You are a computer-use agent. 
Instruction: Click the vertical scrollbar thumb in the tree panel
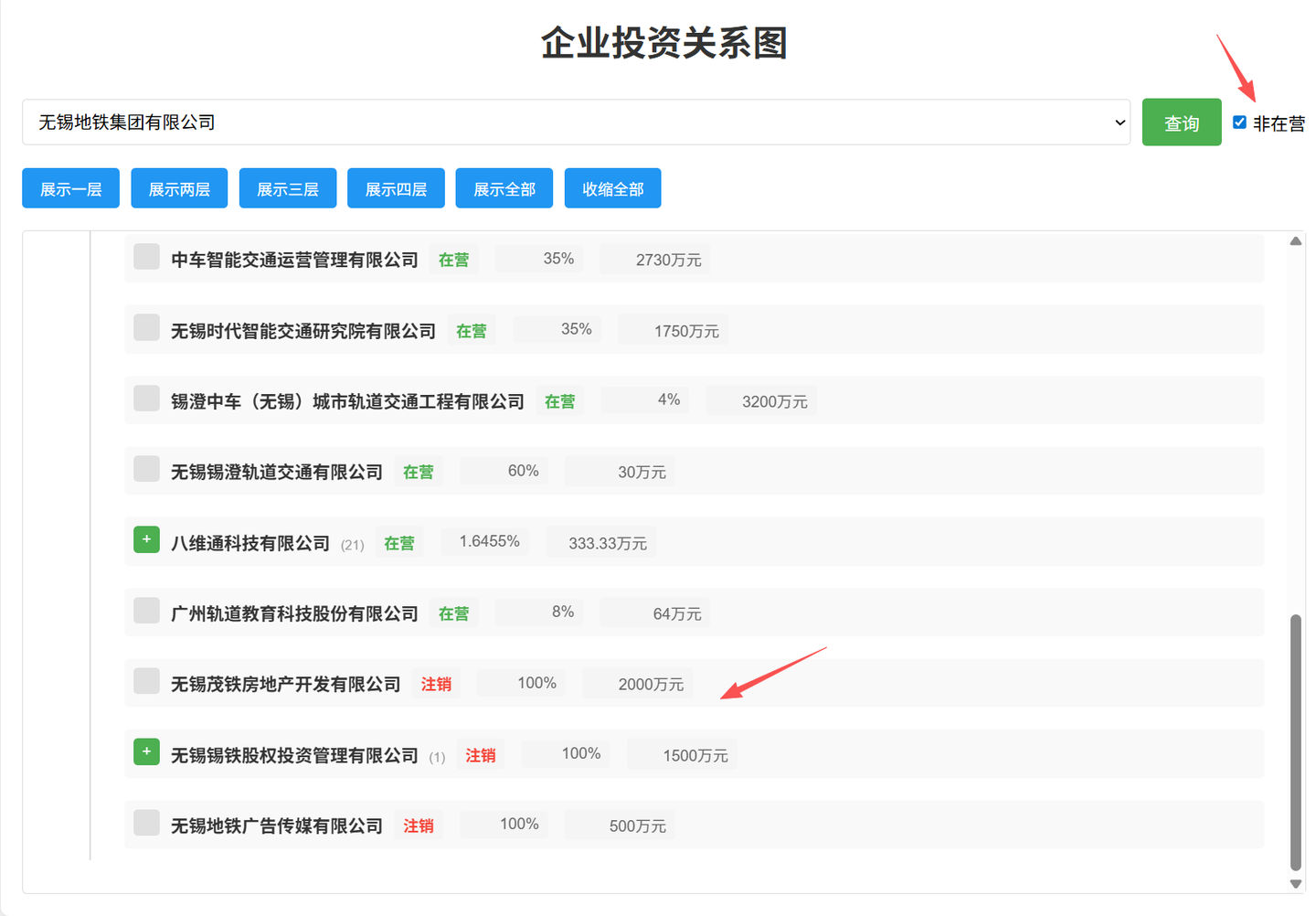[1295, 742]
